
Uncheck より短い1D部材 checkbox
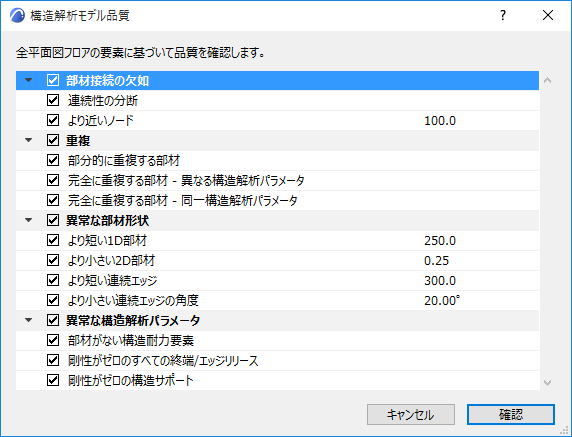tap(53, 240)
